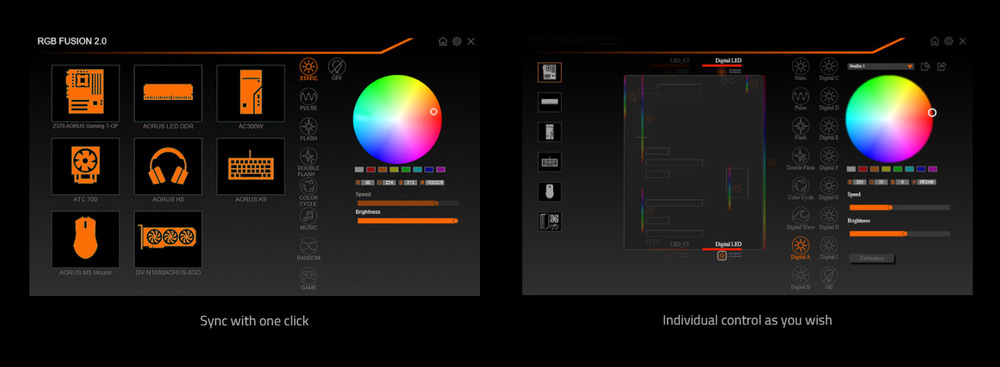Select the Digital LED tab above the motherboard
The height and width of the screenshot is (367, 1000).
728,61
